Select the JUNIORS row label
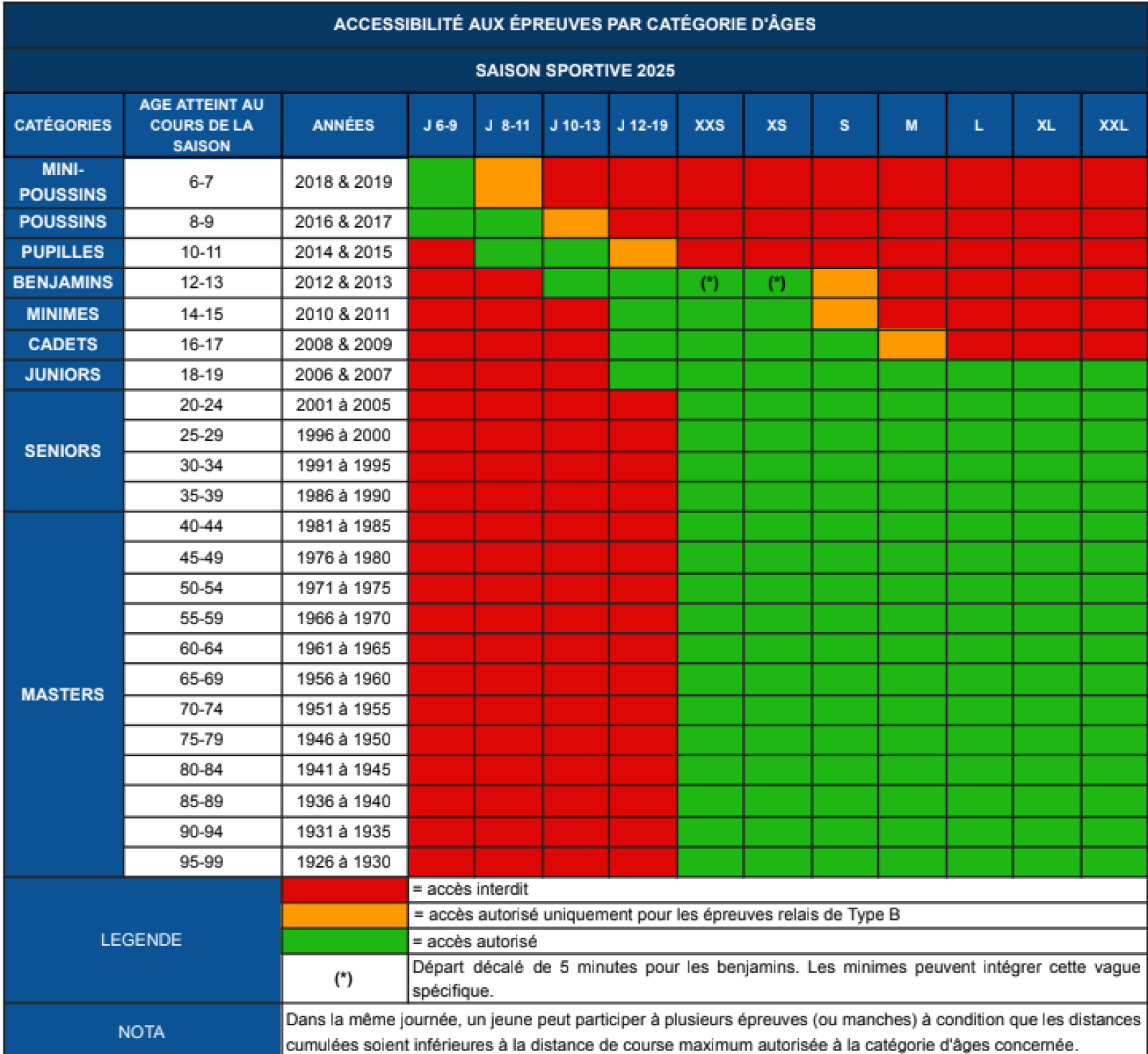Viewport: 1148px width, 1054px height. 63,375
